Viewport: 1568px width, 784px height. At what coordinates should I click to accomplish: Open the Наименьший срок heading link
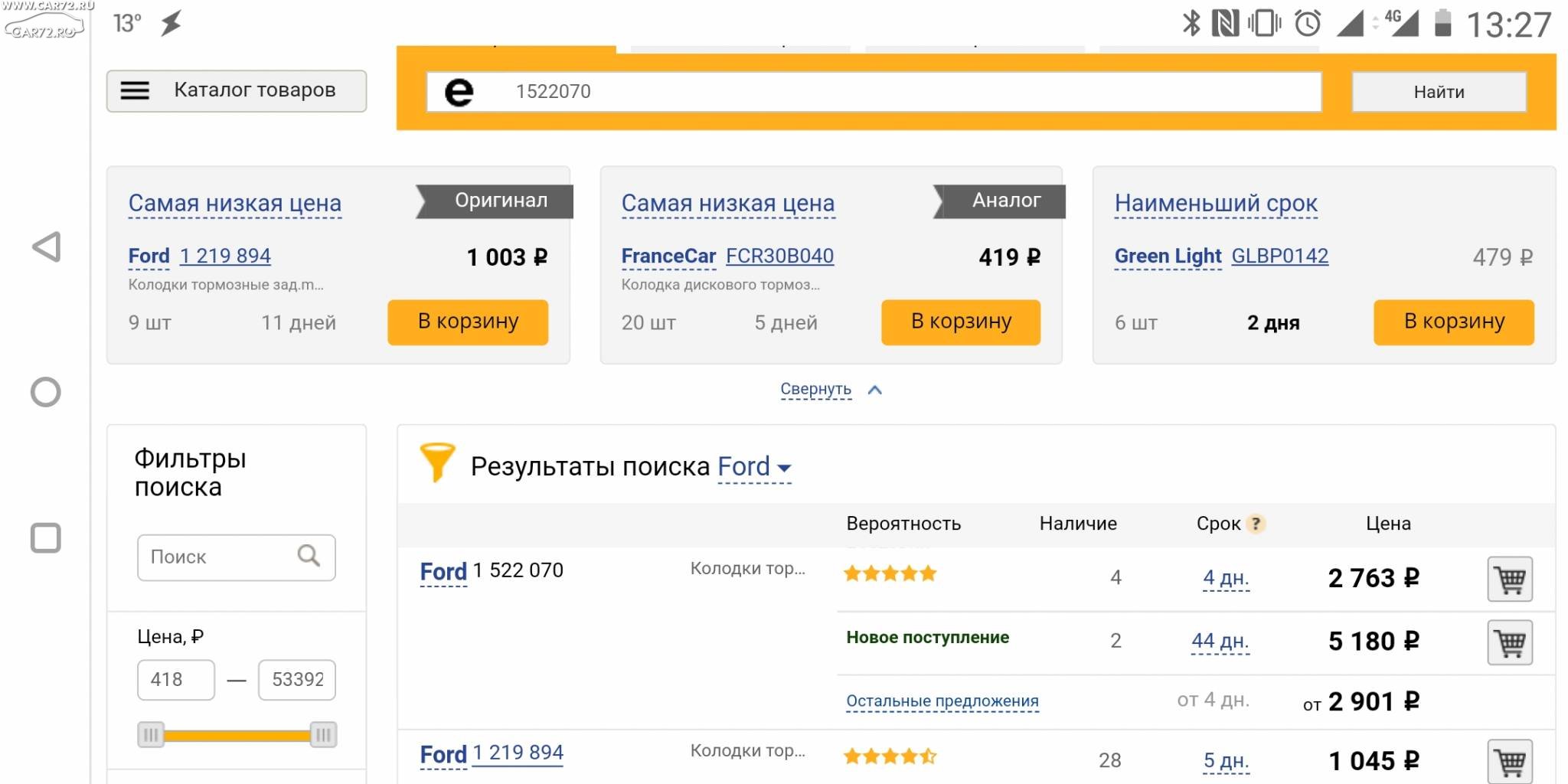tap(1216, 203)
